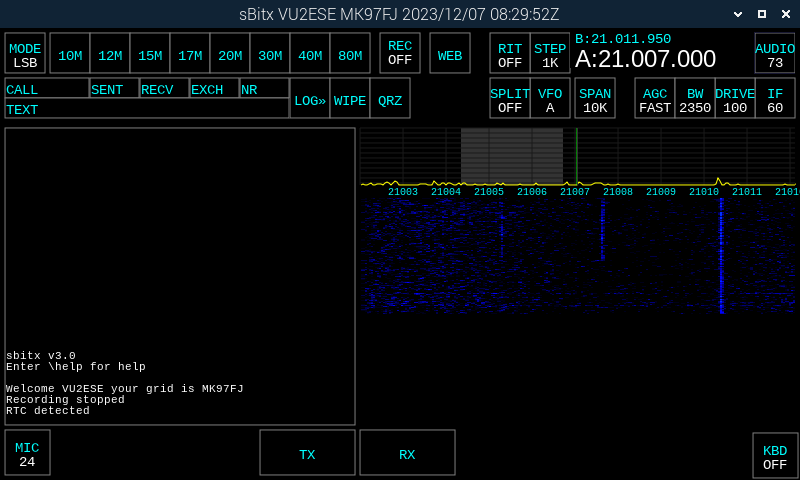
Task: Select the 'RTC detected' console line
Action: coord(47,410)
